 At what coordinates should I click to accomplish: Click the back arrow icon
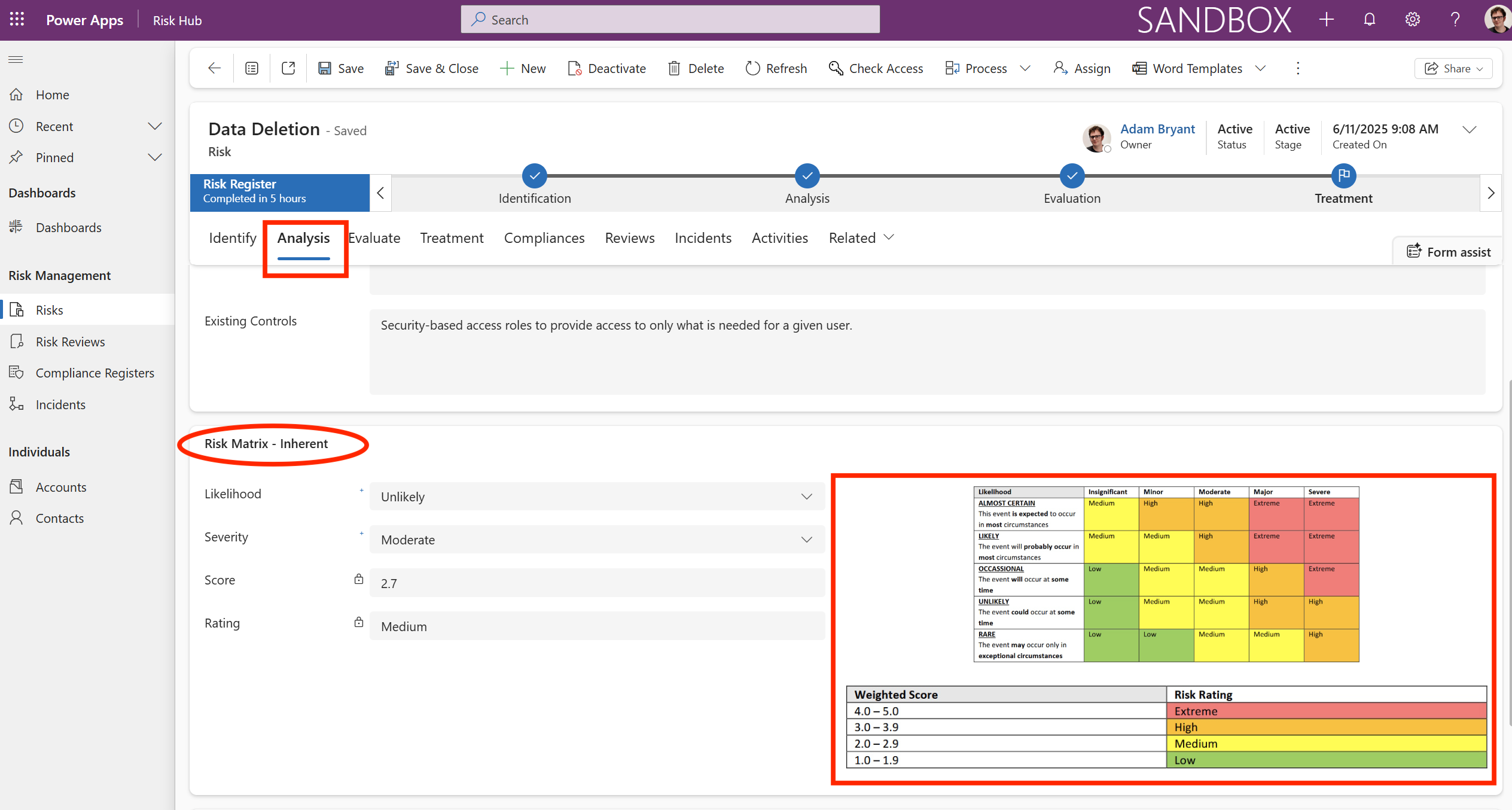click(214, 68)
